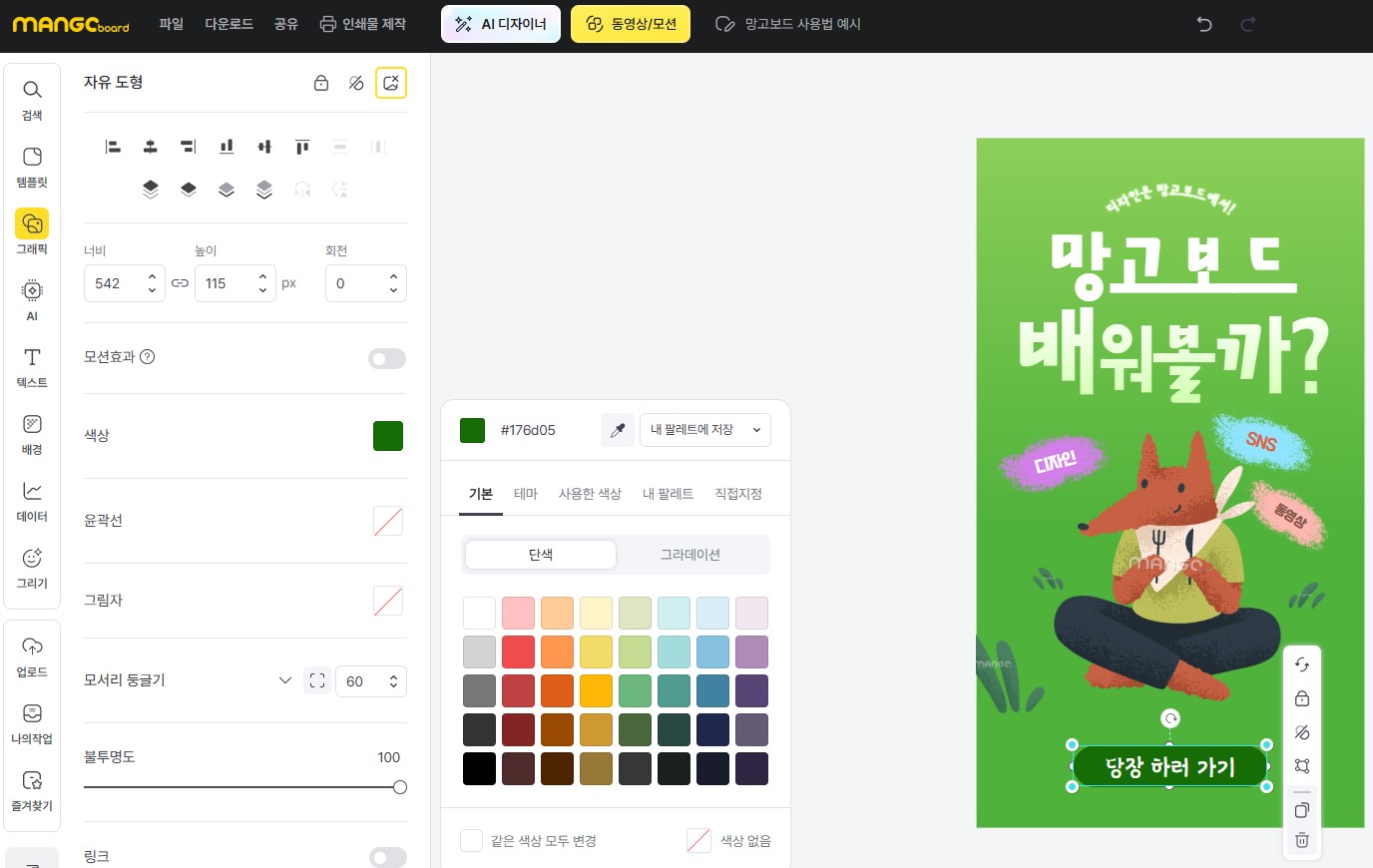Open the Graphics panel in the sidebar
This screenshot has width=1373, height=868.
tap(32, 232)
